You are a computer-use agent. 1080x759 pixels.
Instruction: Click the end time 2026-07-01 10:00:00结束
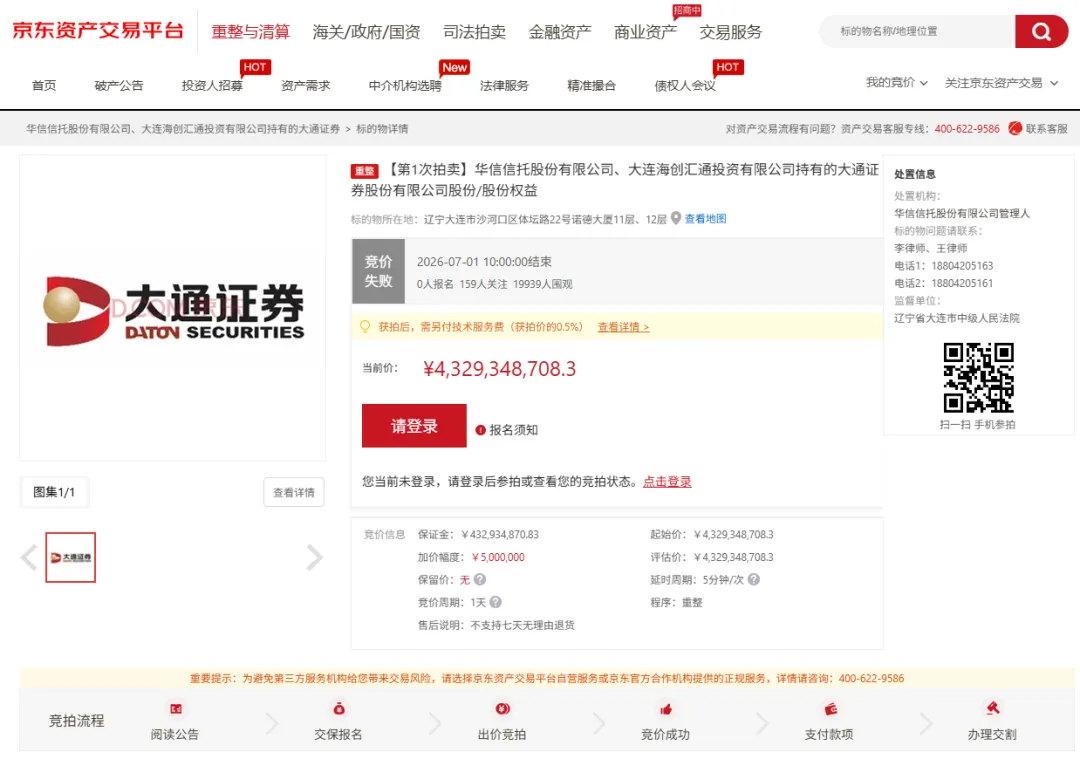click(x=484, y=262)
